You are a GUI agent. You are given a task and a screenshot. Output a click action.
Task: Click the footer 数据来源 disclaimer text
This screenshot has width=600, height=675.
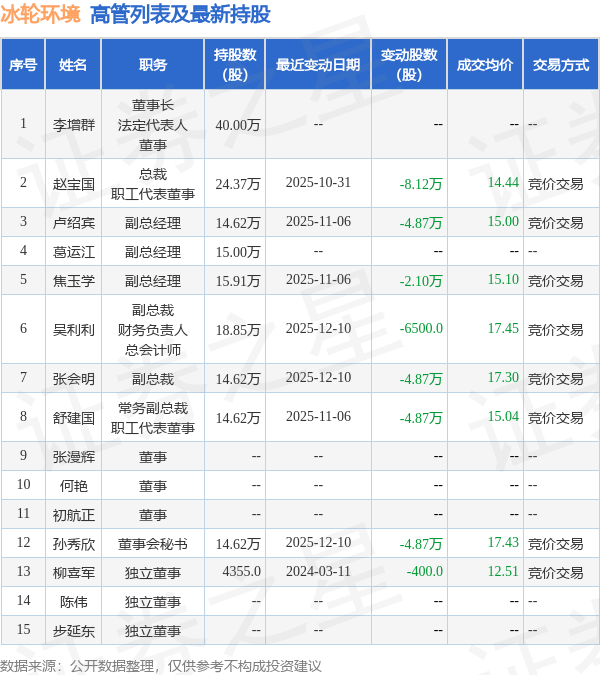coord(161,666)
